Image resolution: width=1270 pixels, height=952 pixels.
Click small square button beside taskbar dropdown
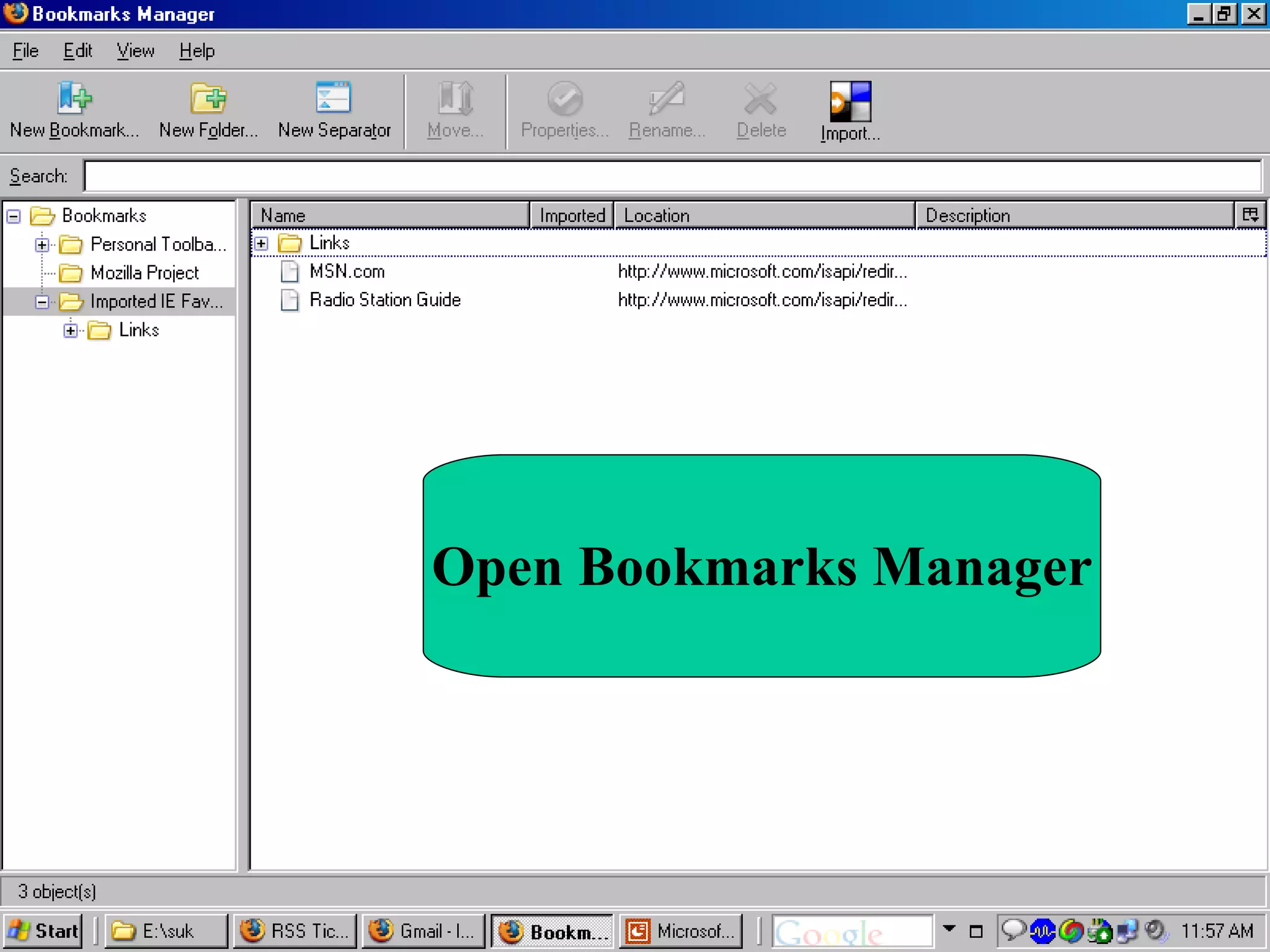coord(976,932)
